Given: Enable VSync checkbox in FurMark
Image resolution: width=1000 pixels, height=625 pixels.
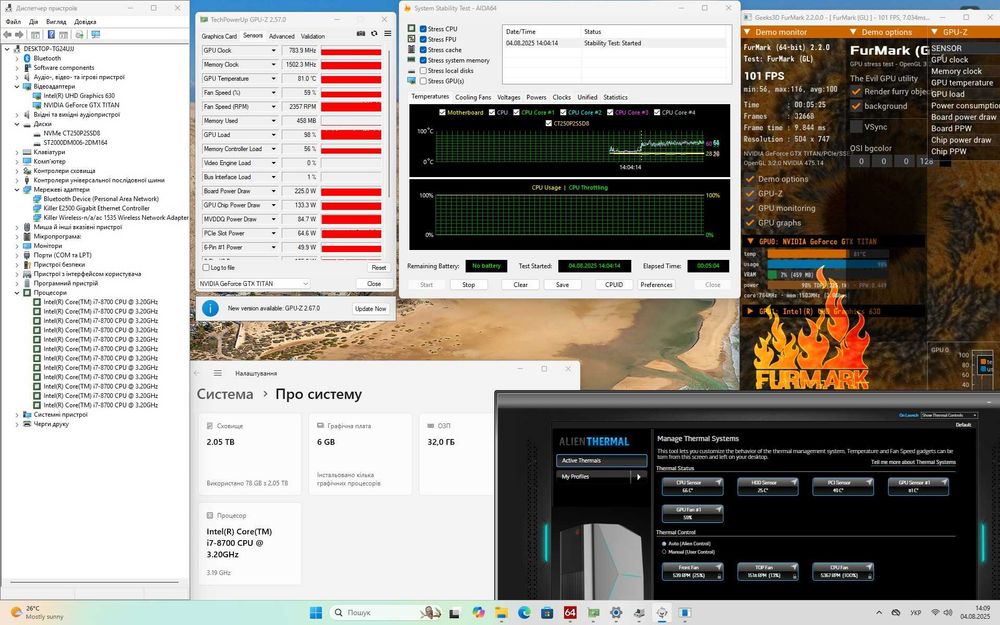Looking at the screenshot, I should (x=857, y=127).
